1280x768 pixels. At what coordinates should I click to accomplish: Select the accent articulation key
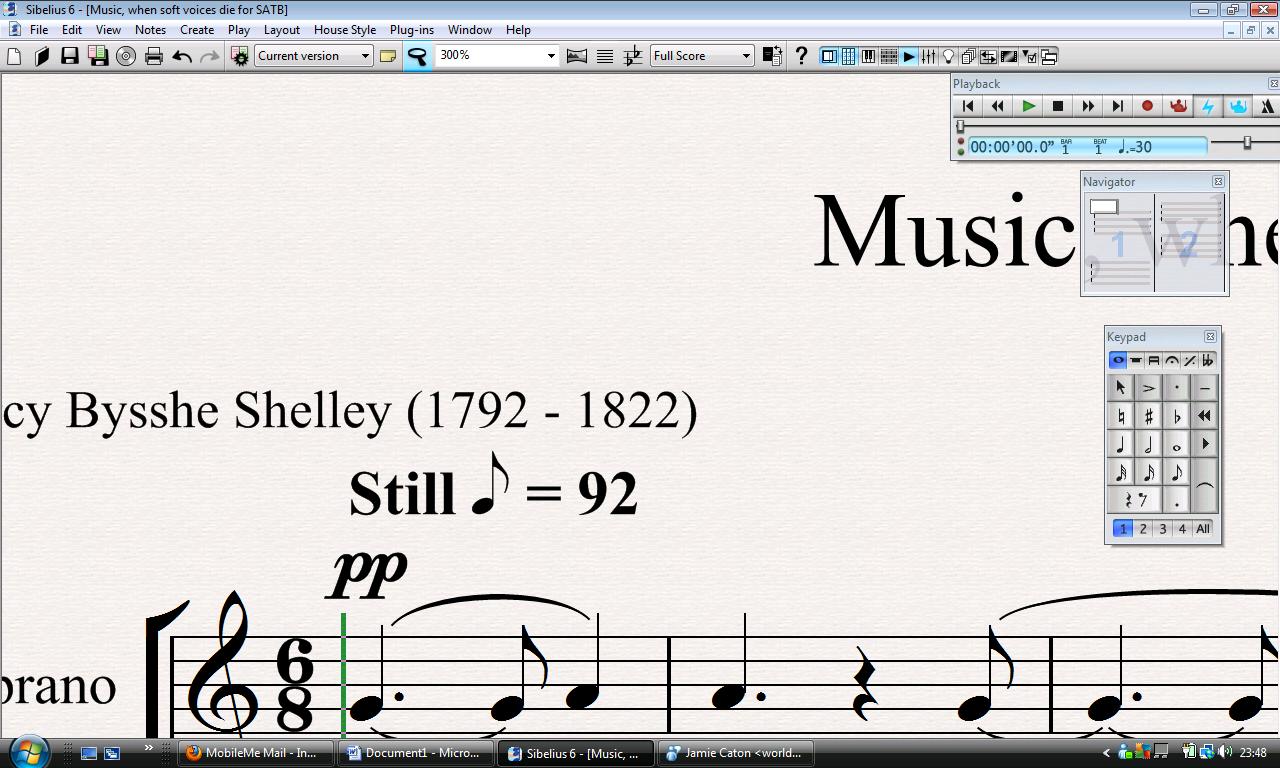pos(1148,387)
